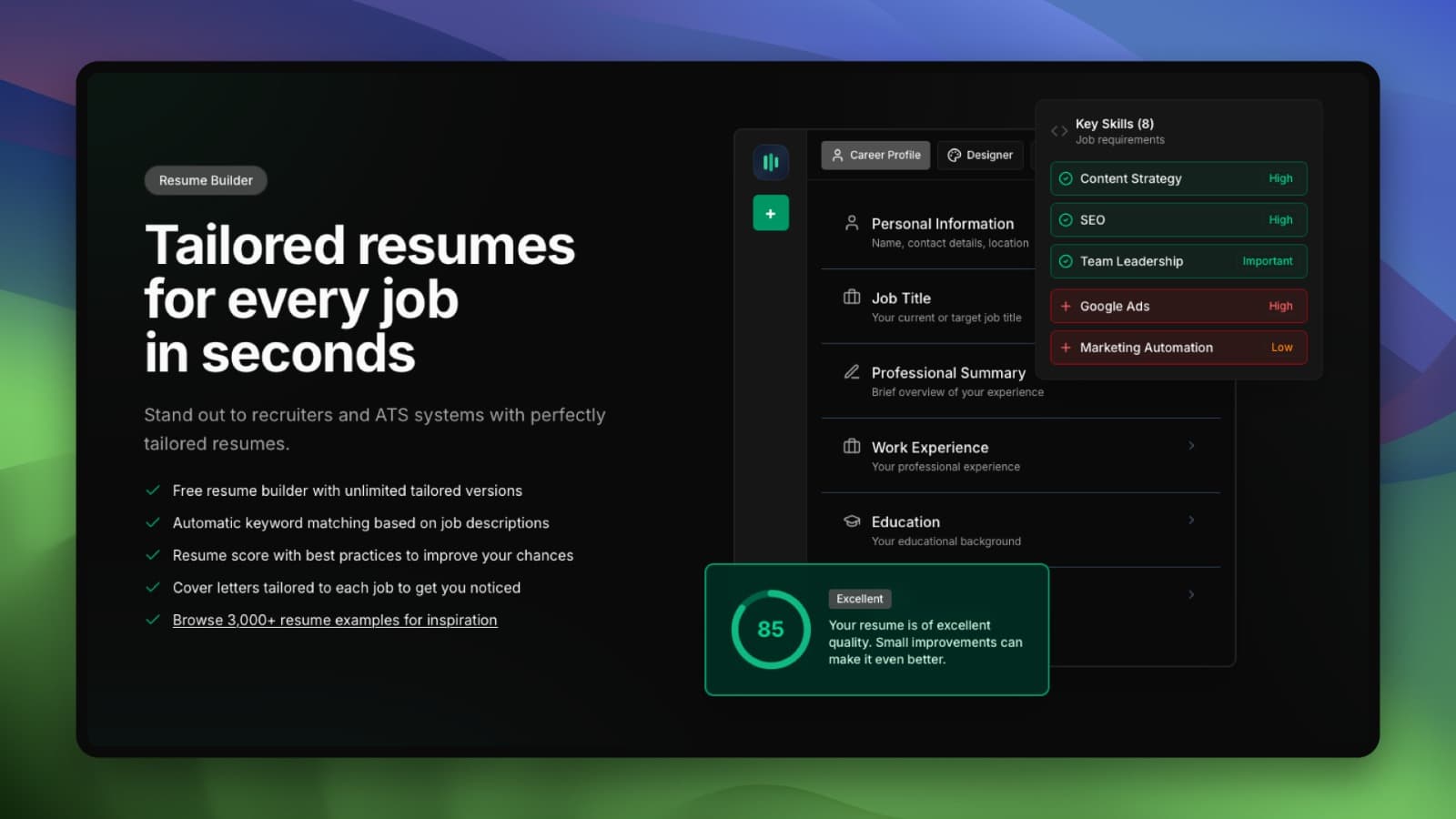Viewport: 1456px width, 819px height.
Task: Open Browse 3,000+ resume examples link
Action: [335, 621]
